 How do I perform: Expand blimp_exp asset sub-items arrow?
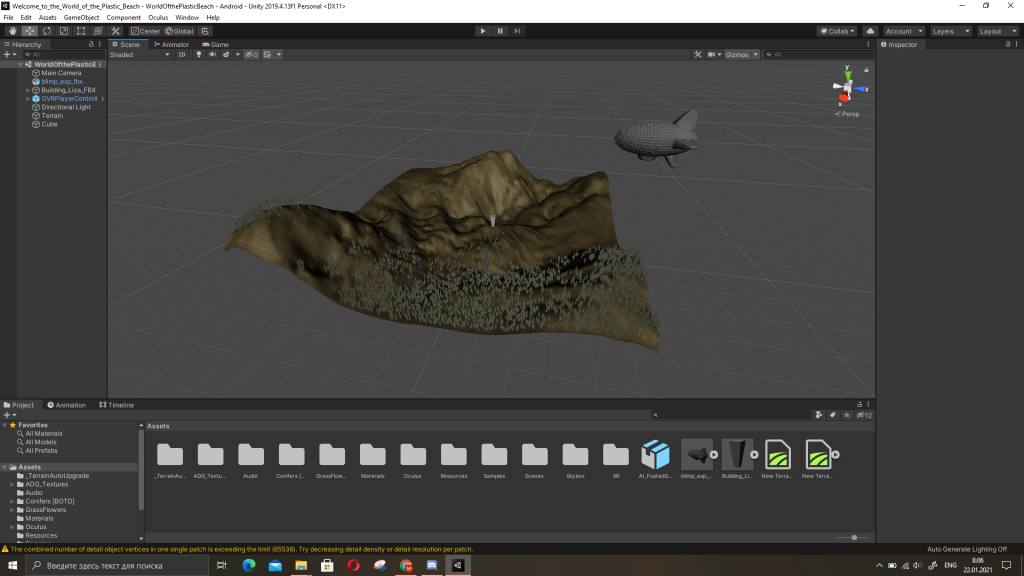click(x=714, y=455)
